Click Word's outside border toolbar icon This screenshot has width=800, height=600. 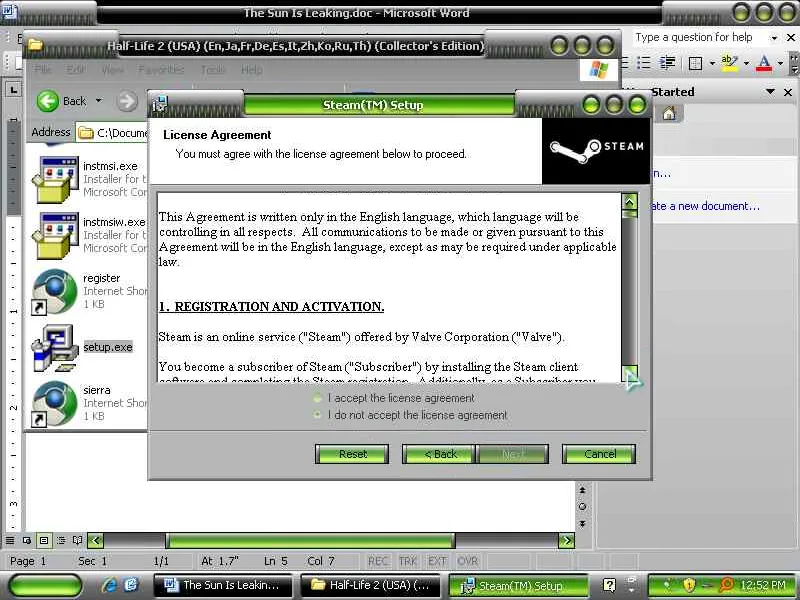click(x=695, y=63)
